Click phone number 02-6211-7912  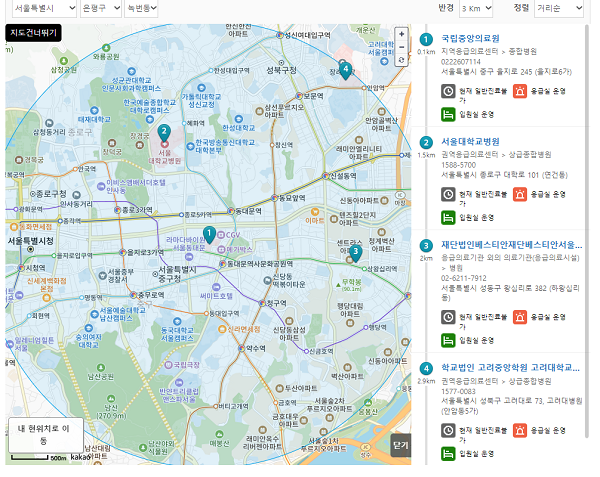click(x=464, y=278)
